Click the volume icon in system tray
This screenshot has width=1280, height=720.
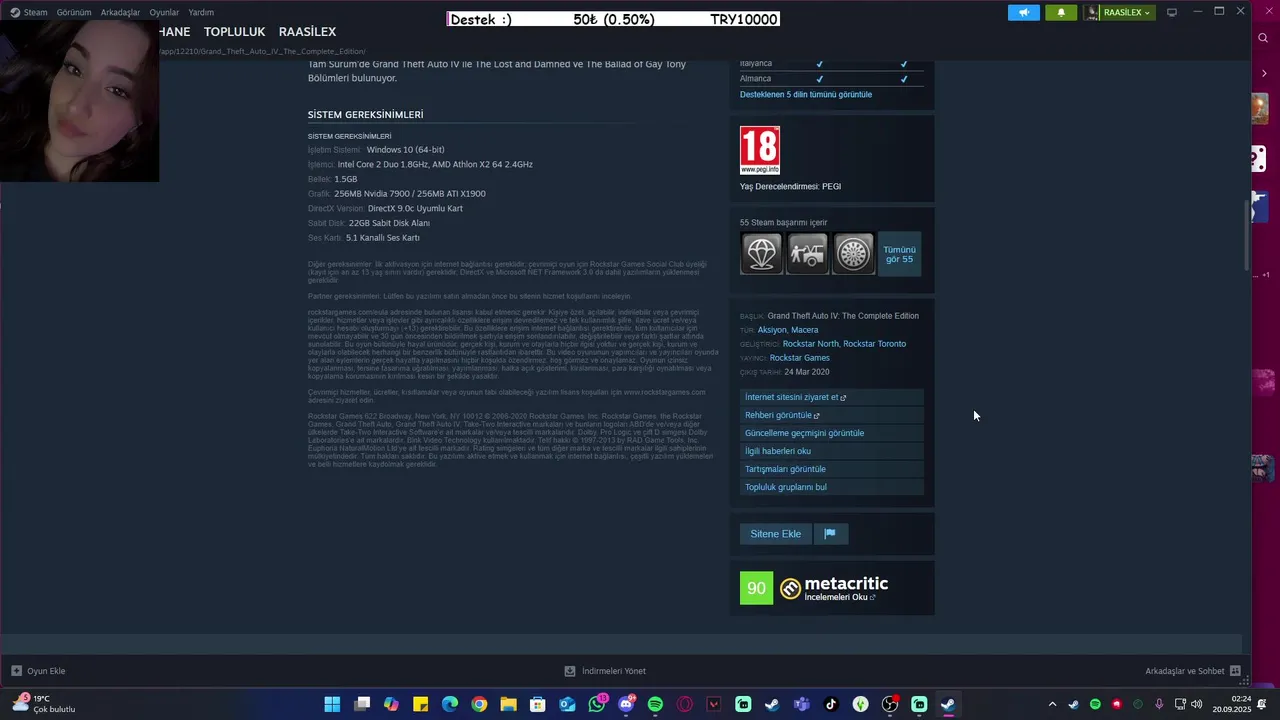[x=1197, y=704]
